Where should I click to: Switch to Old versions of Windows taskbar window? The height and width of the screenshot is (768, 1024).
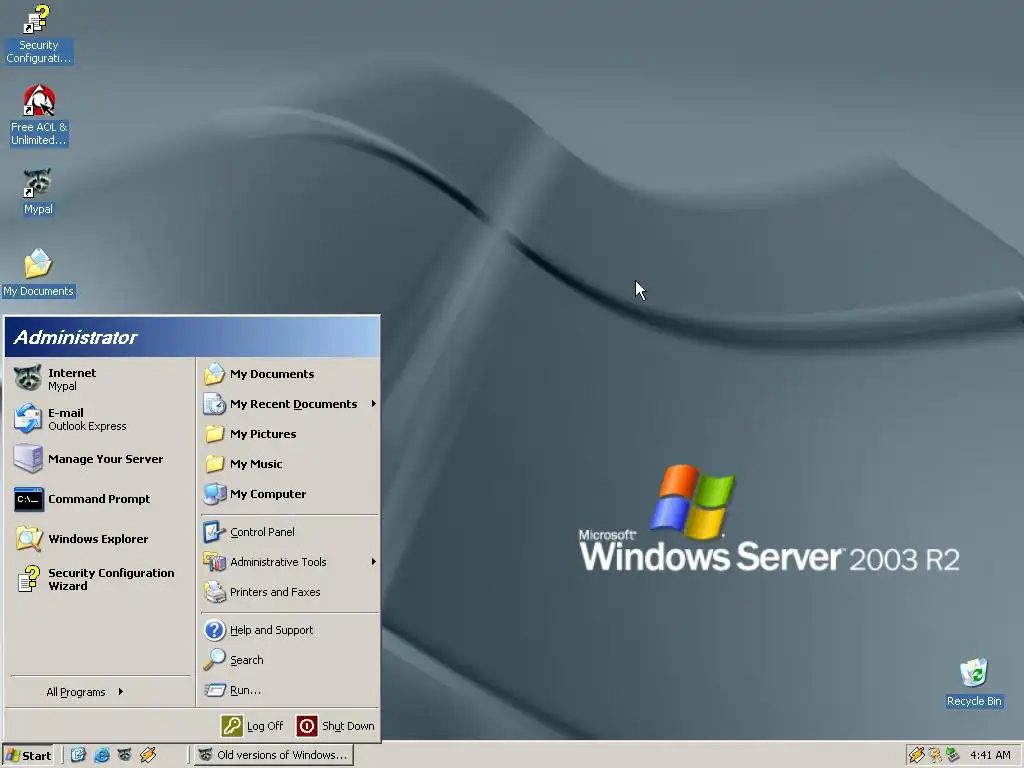274,755
